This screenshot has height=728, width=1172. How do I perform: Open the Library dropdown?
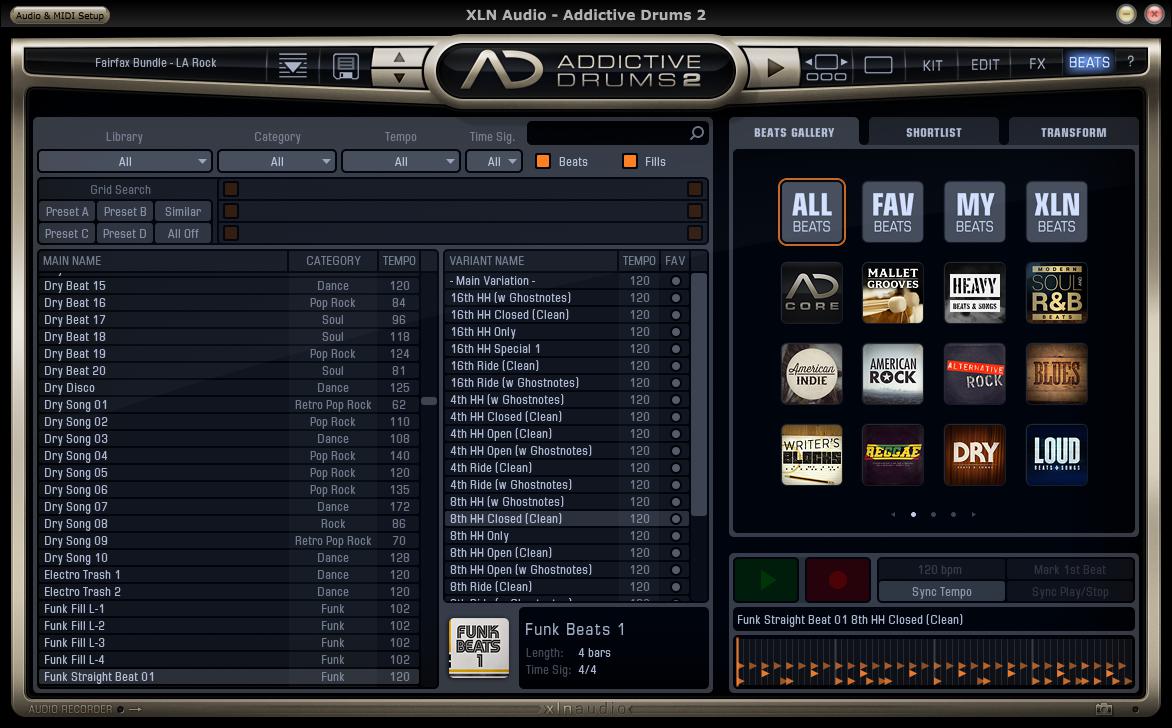125,161
